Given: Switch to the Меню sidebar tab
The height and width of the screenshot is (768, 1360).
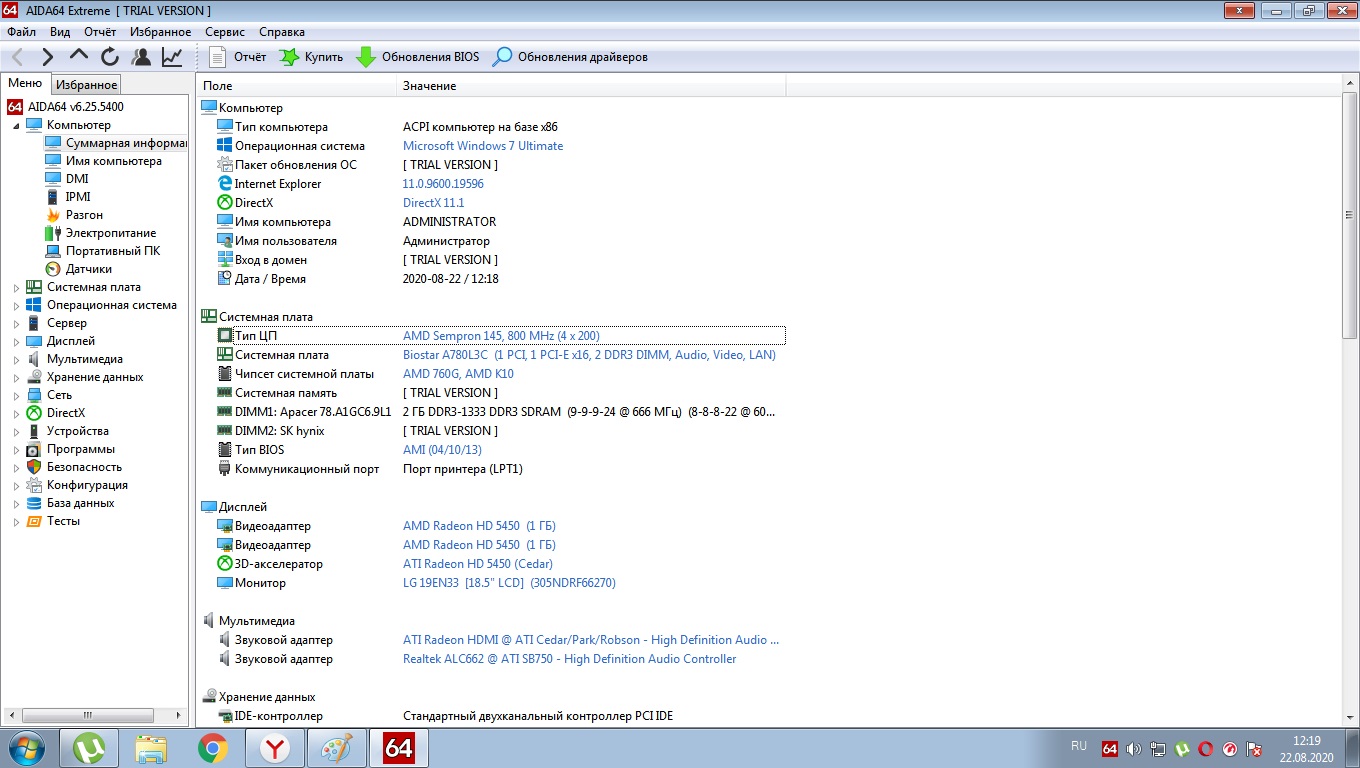Looking at the screenshot, I should click(25, 84).
